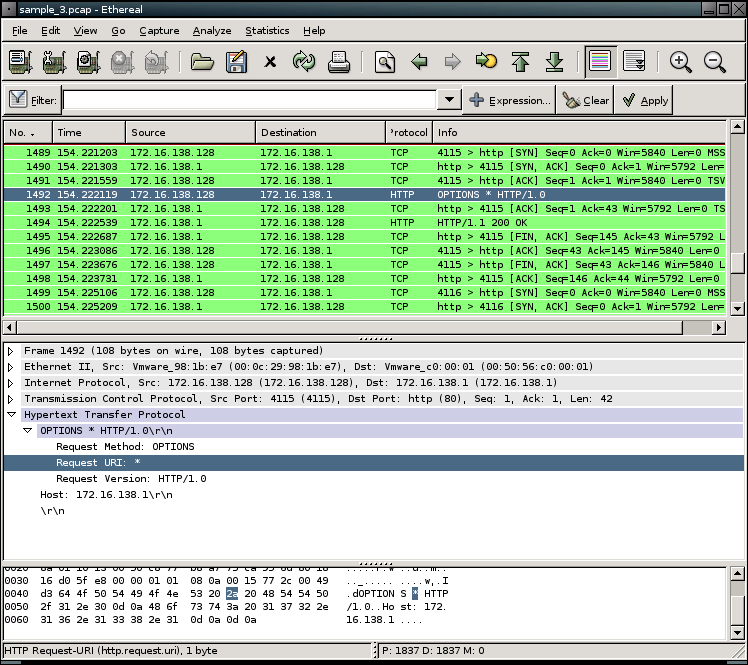Open the Go menu

pyautogui.click(x=118, y=31)
